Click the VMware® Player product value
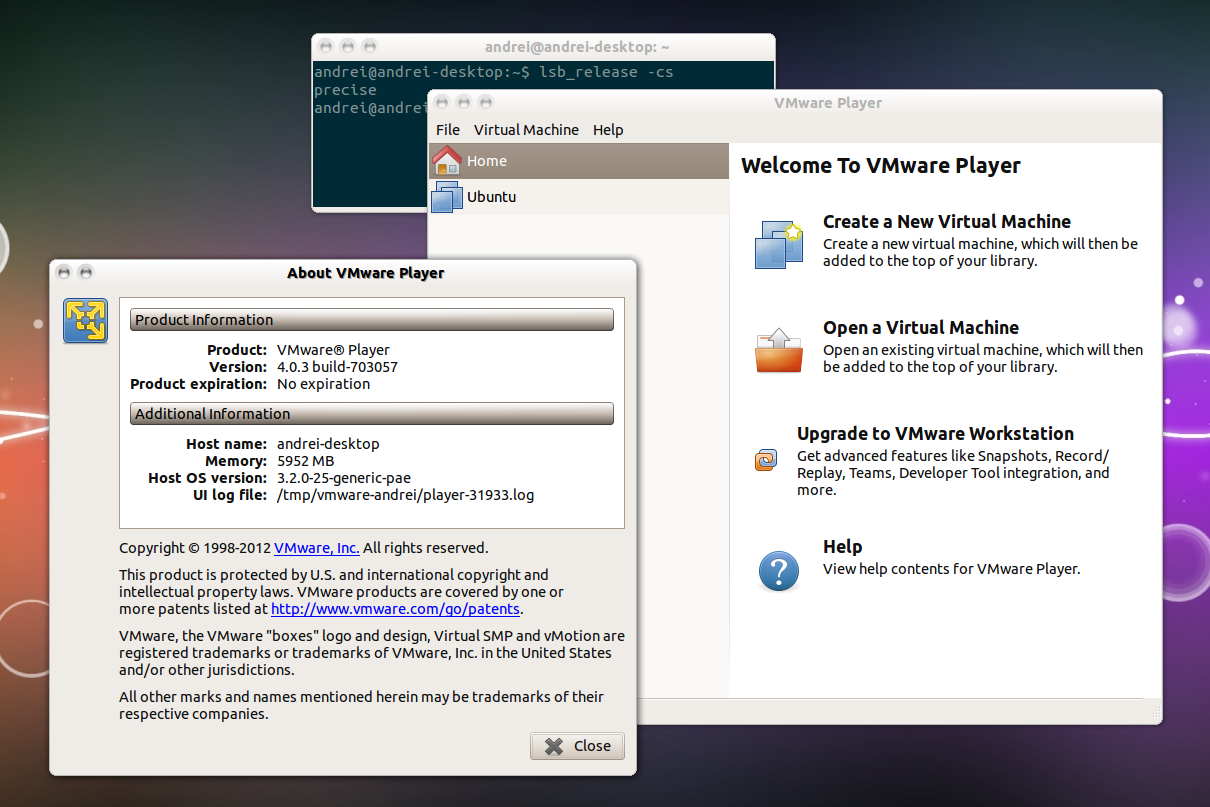The image size is (1210, 807). [x=333, y=350]
